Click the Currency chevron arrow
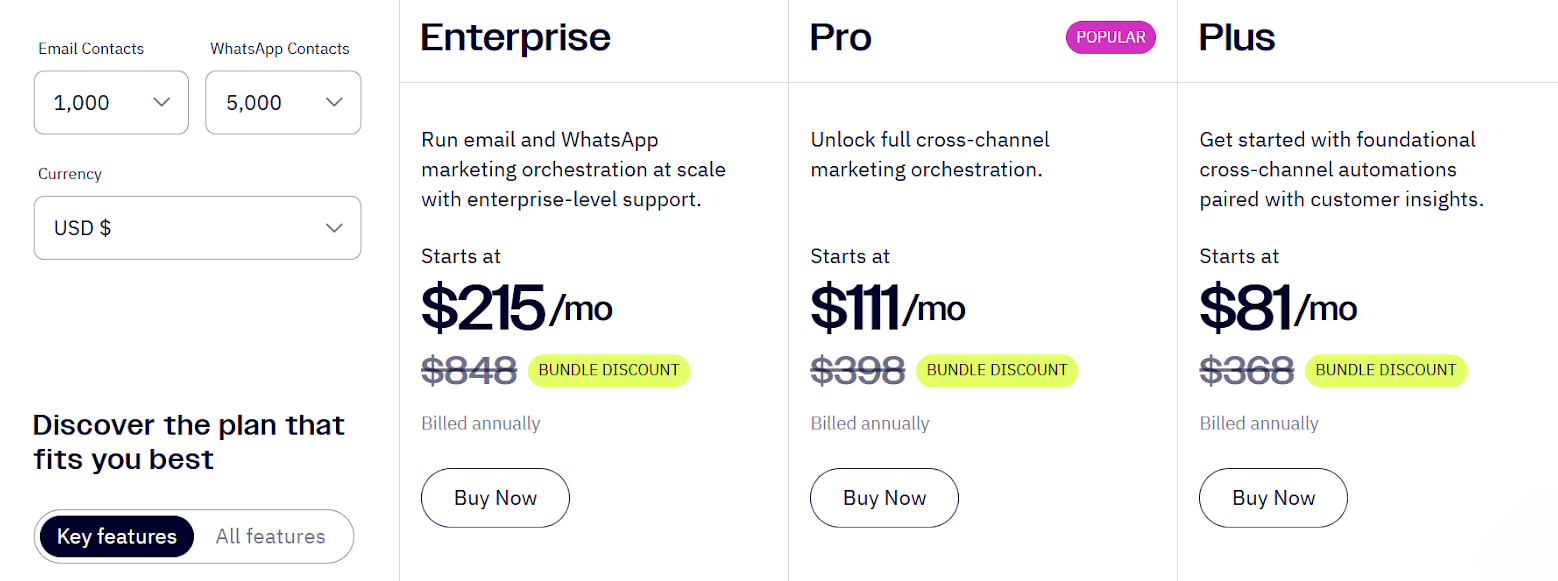Screen dimensions: 1558x581 click(335, 228)
